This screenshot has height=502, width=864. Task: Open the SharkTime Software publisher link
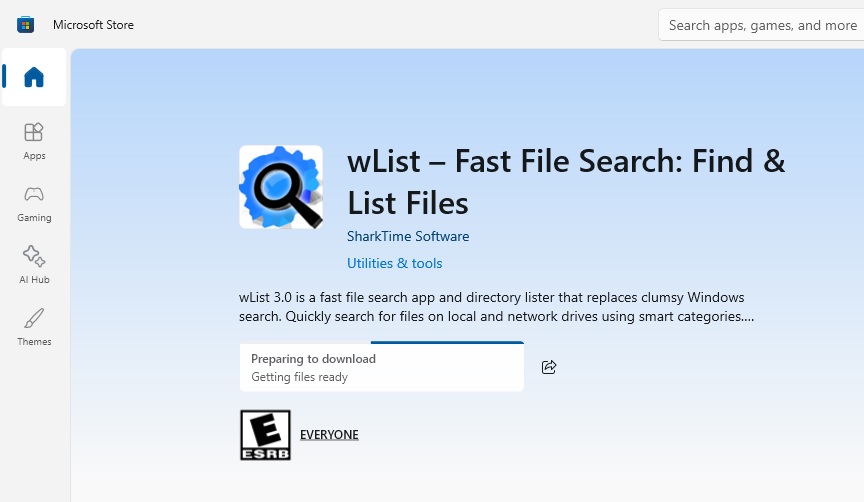(x=407, y=236)
